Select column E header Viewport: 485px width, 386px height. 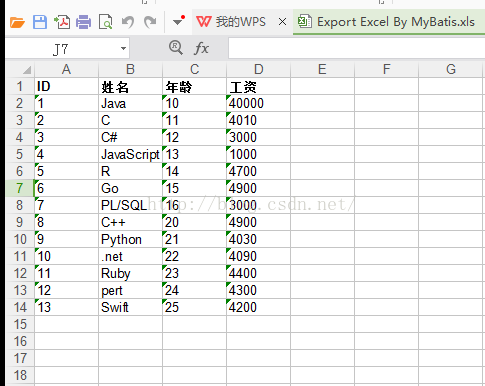[322, 69]
